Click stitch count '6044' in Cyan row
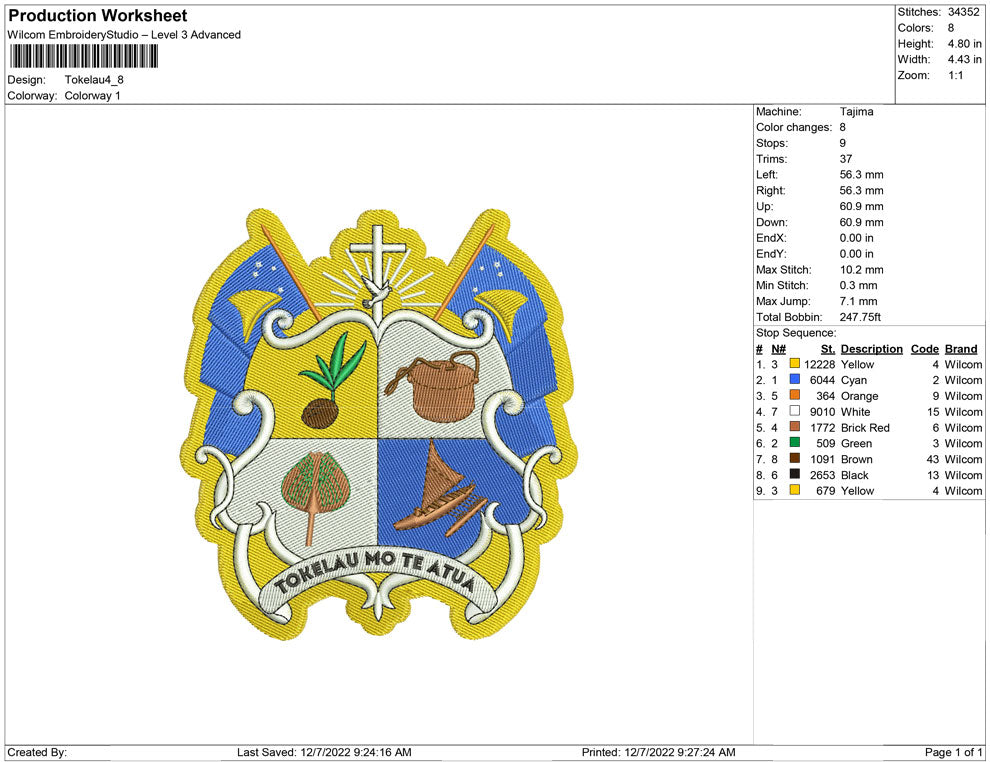This screenshot has width=990, height=762. tap(822, 380)
